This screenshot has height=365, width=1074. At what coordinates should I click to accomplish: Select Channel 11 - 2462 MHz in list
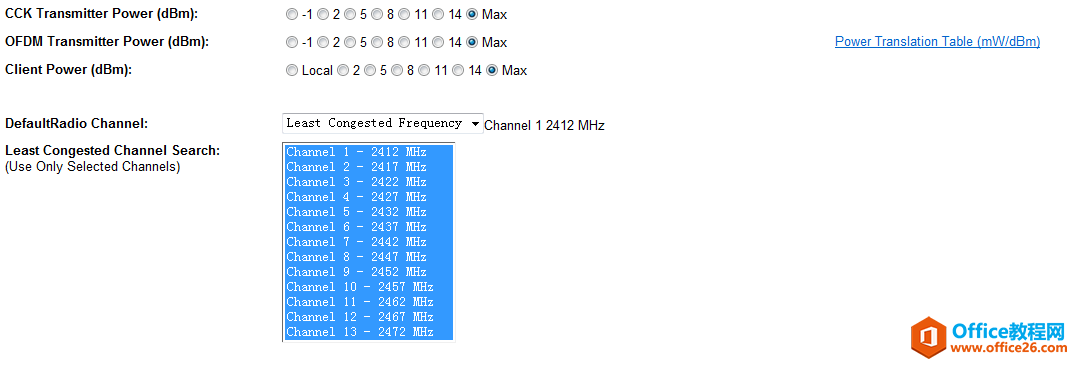(369, 302)
